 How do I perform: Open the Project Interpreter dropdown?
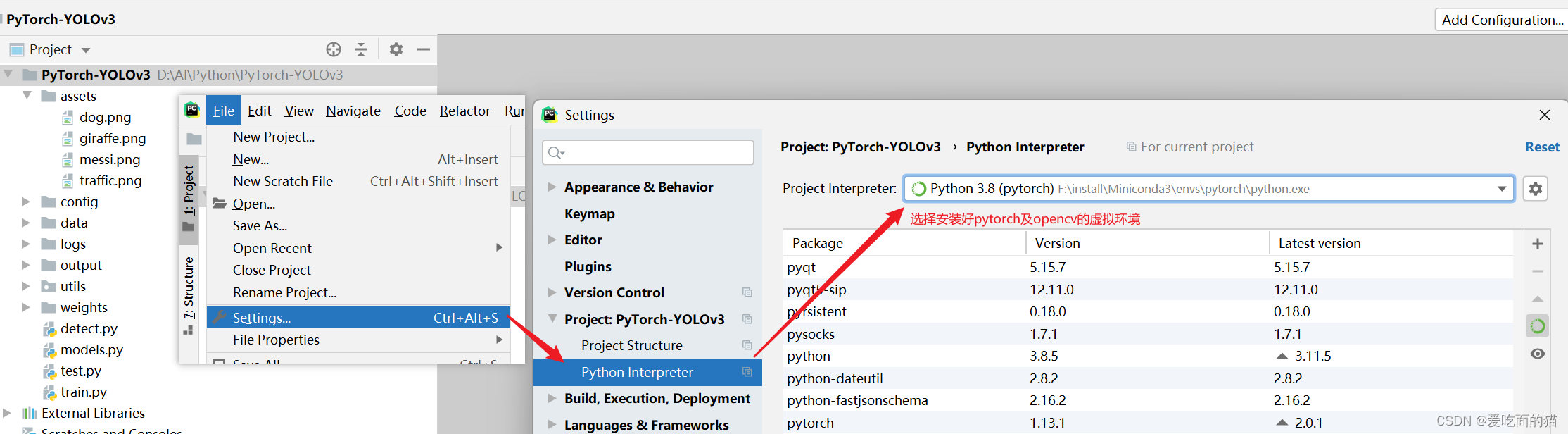[1502, 189]
